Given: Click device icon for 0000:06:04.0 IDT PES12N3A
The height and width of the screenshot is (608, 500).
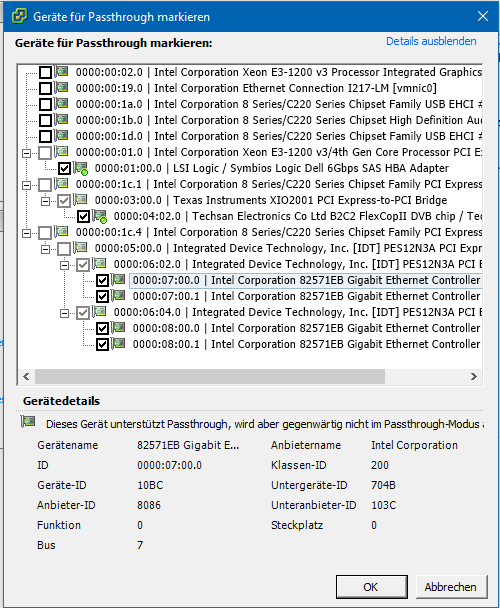Looking at the screenshot, I should click(99, 311).
